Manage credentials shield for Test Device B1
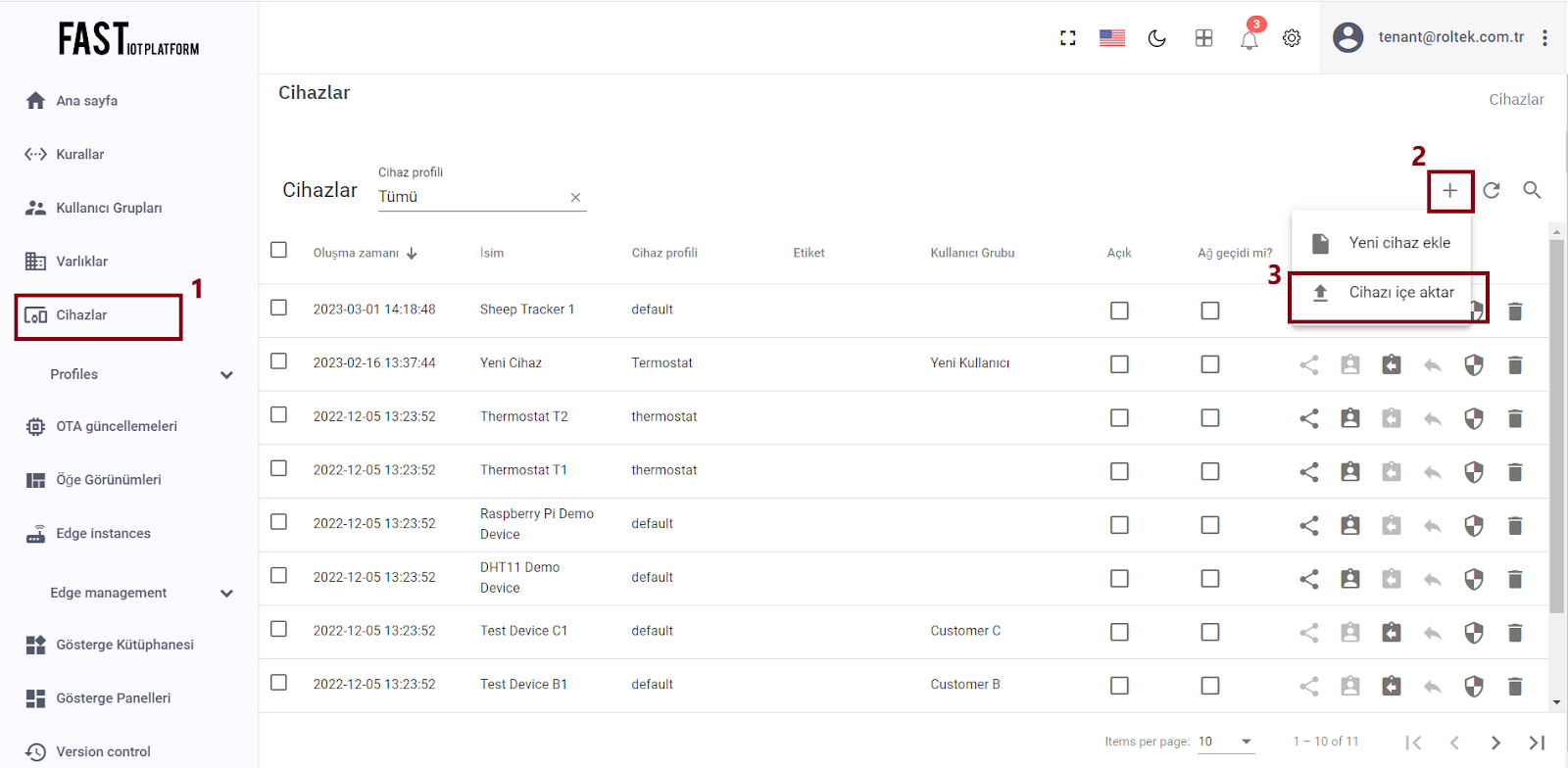The width and height of the screenshot is (1568, 768). click(1474, 687)
